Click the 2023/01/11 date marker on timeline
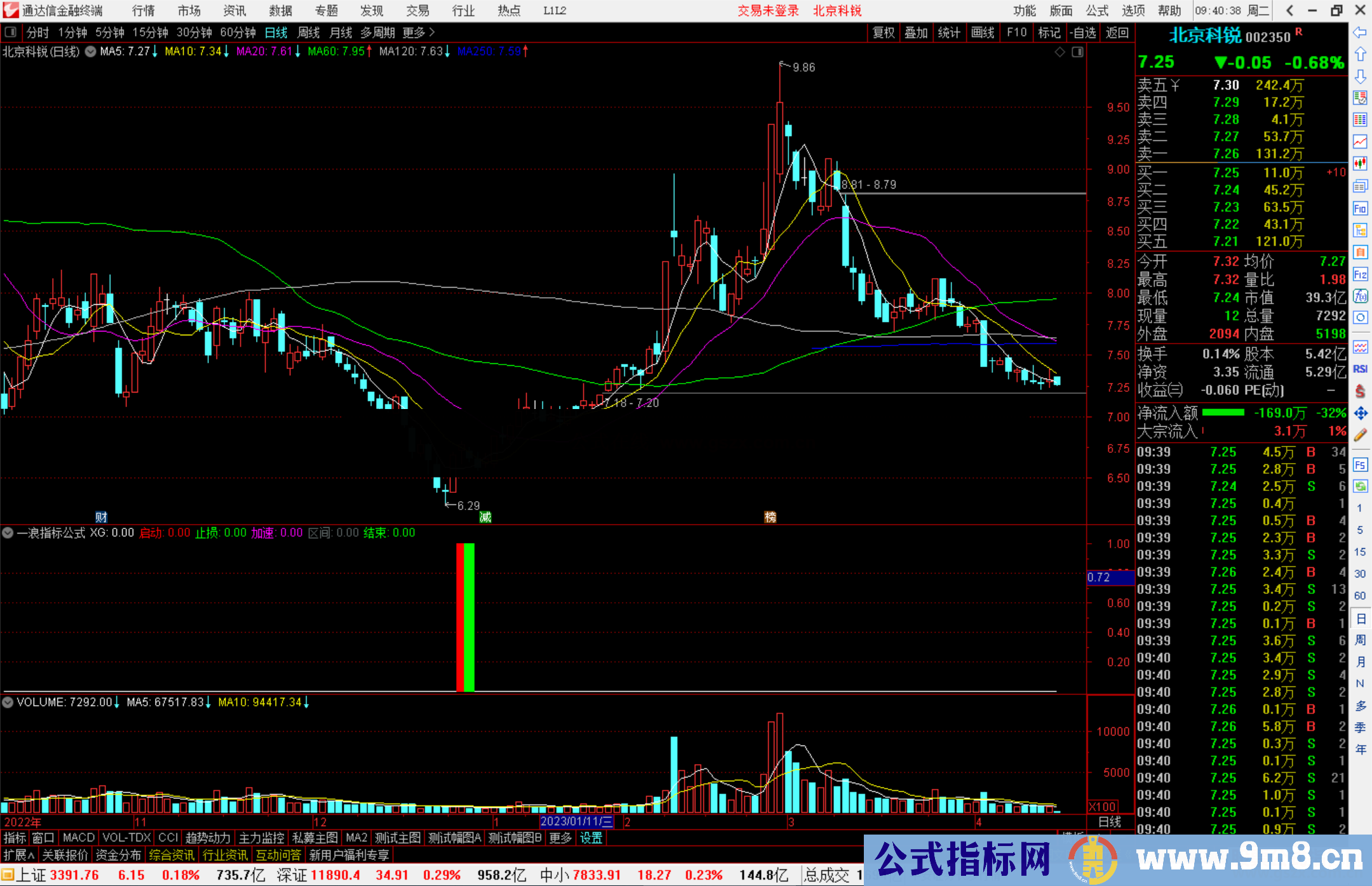Screen dimensions: 1372x886 click(575, 822)
